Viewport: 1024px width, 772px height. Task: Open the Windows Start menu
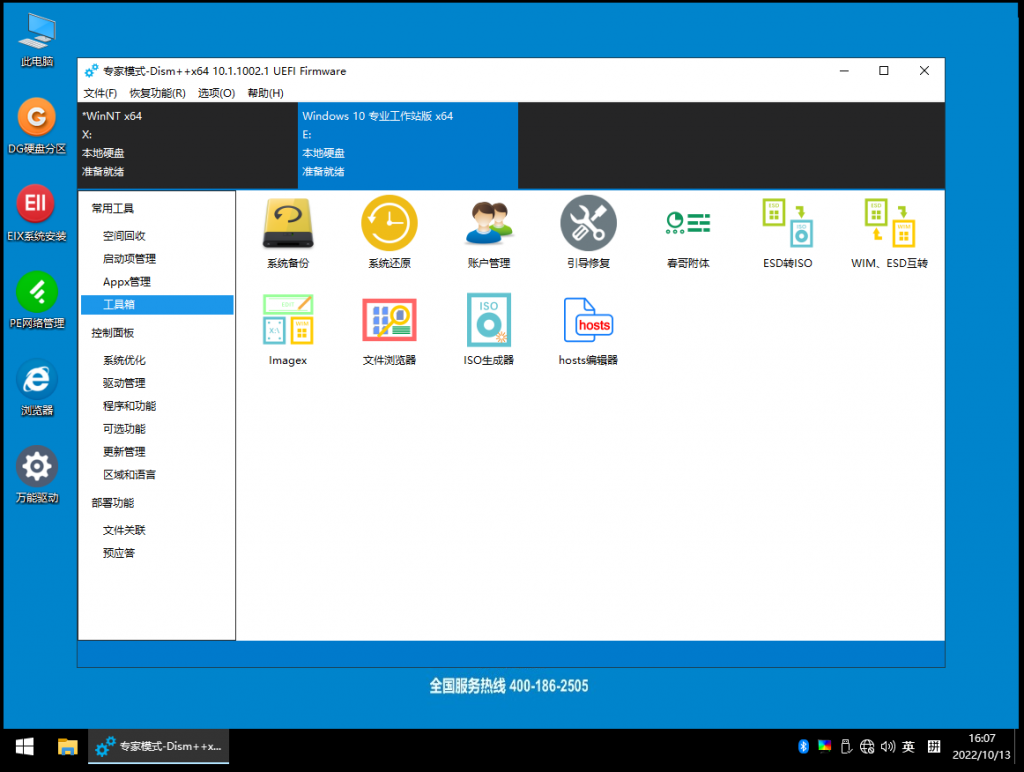point(25,747)
